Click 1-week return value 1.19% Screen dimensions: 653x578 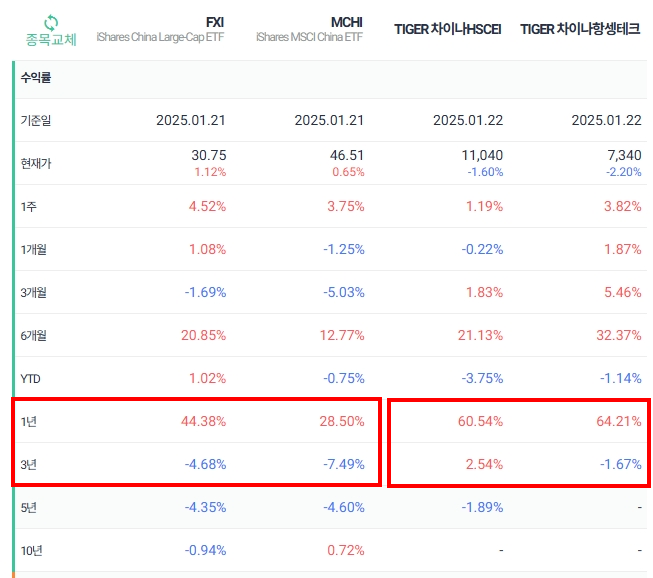pyautogui.click(x=484, y=206)
